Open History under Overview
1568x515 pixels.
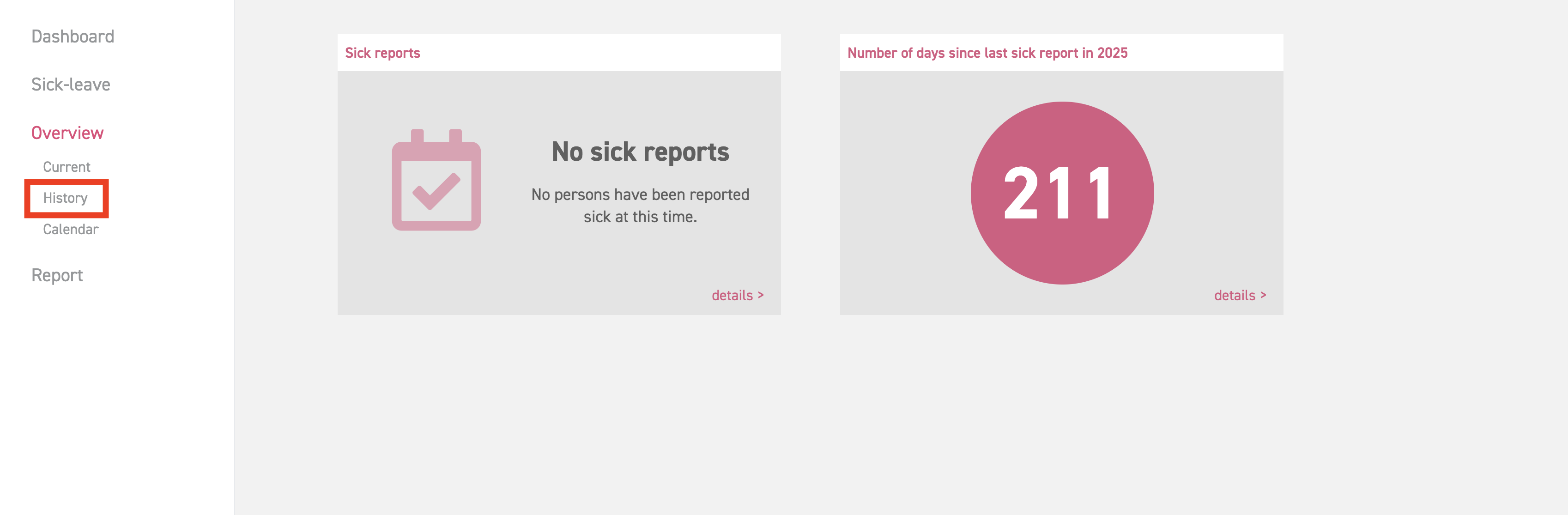[x=65, y=198]
